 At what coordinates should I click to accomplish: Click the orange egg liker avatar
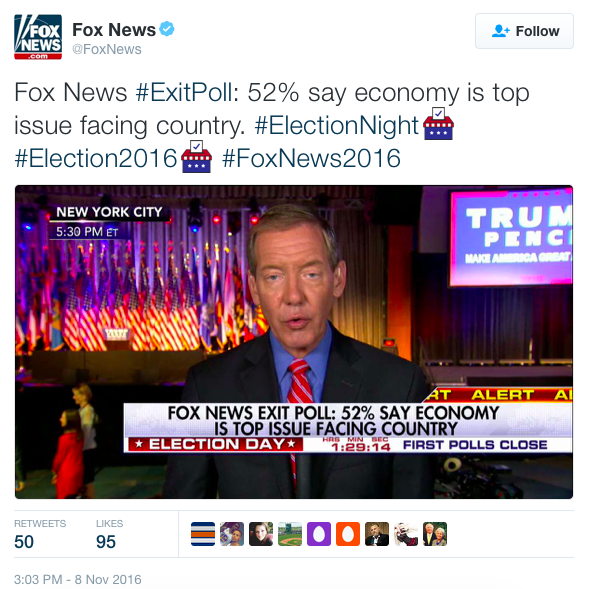(348, 534)
